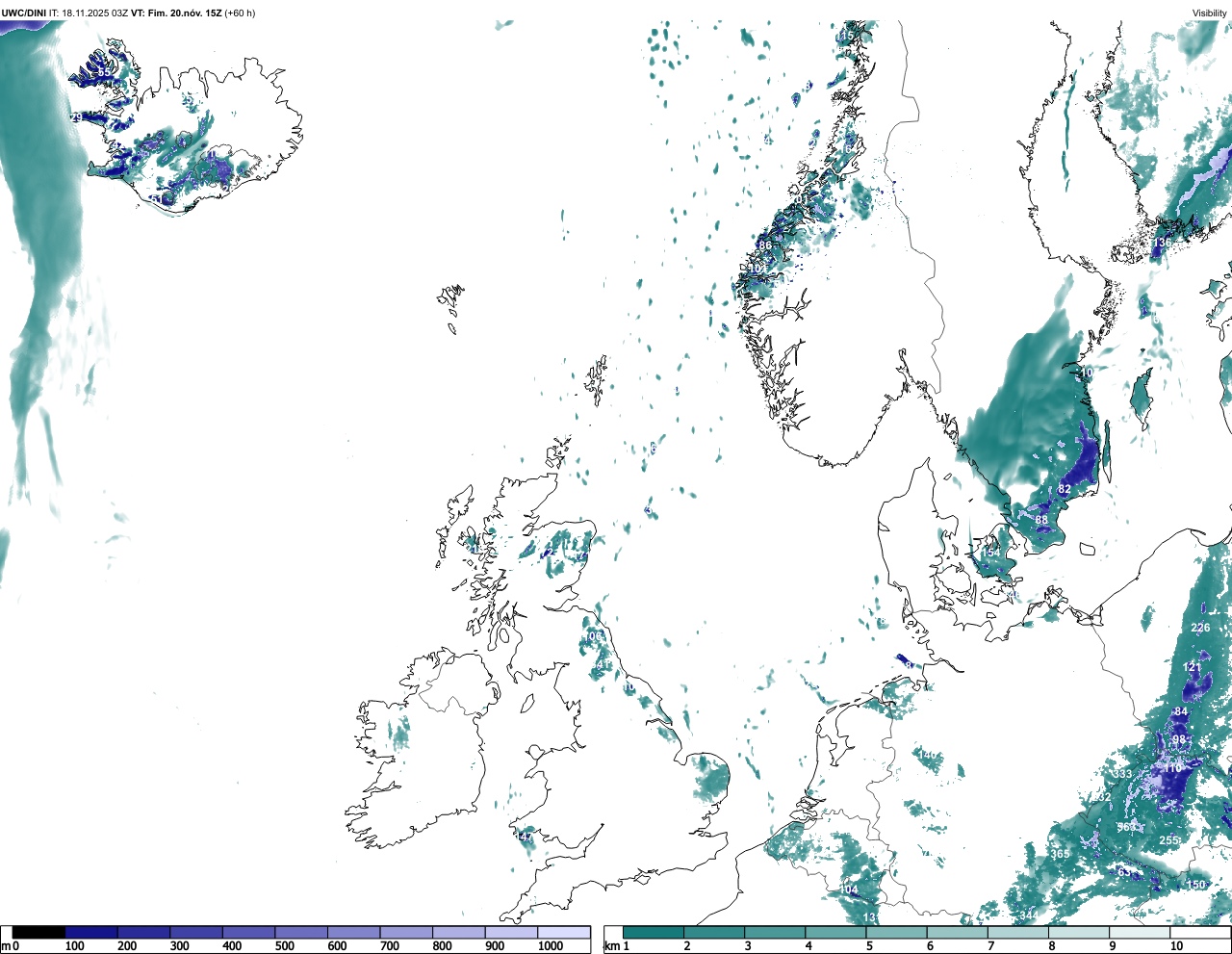Click the '500' tick on the metre legend

284,946
